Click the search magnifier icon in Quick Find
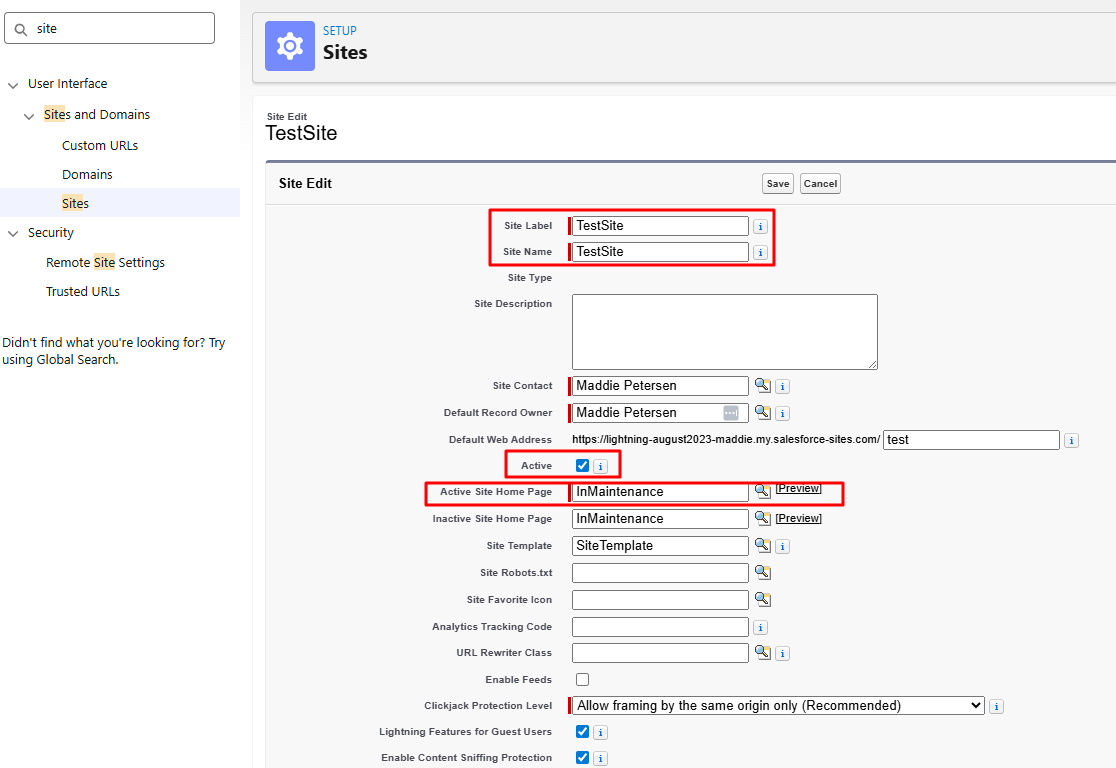 [x=21, y=29]
